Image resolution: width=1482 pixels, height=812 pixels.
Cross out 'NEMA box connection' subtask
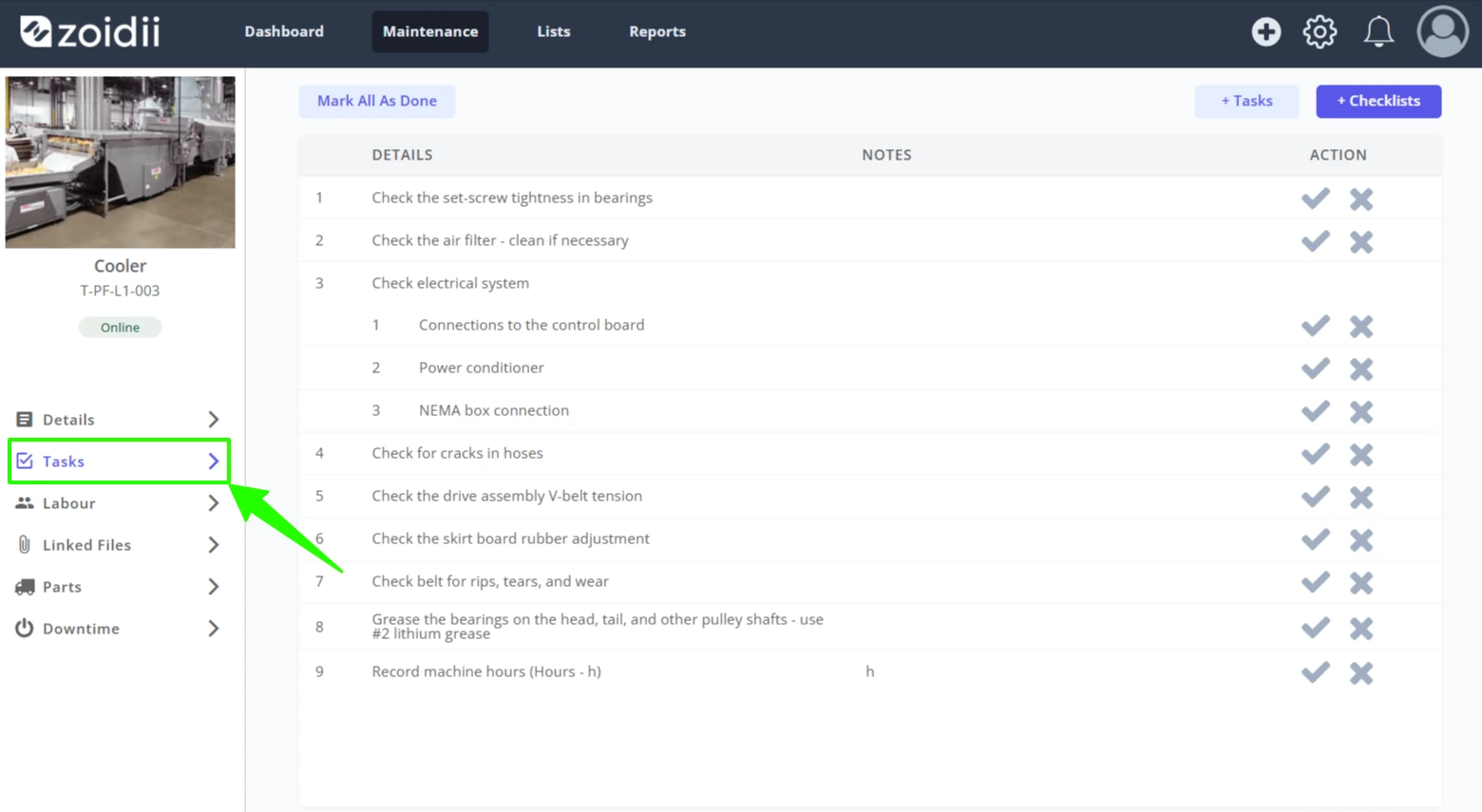point(1361,411)
